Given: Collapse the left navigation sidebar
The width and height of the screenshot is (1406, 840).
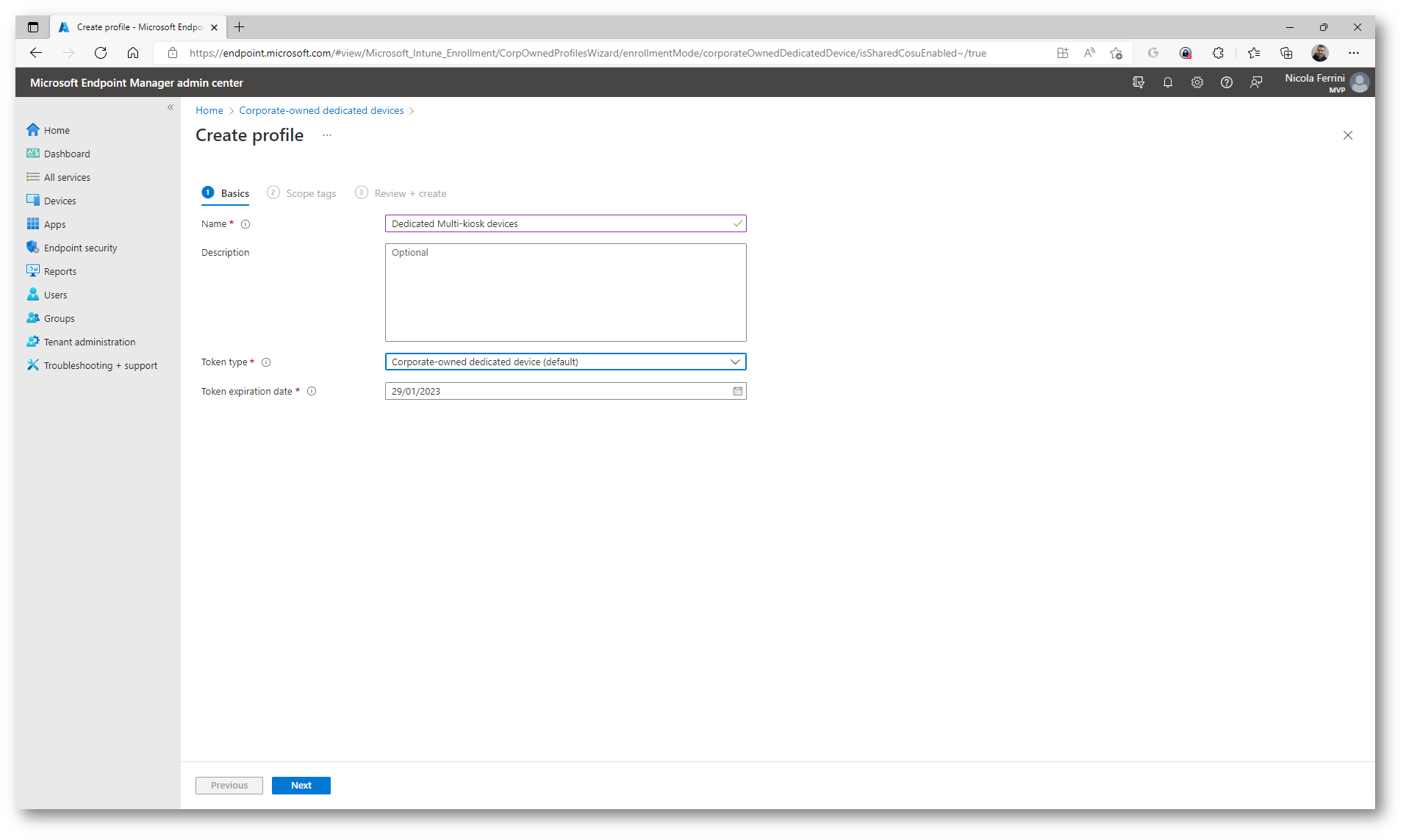Looking at the screenshot, I should tap(171, 107).
